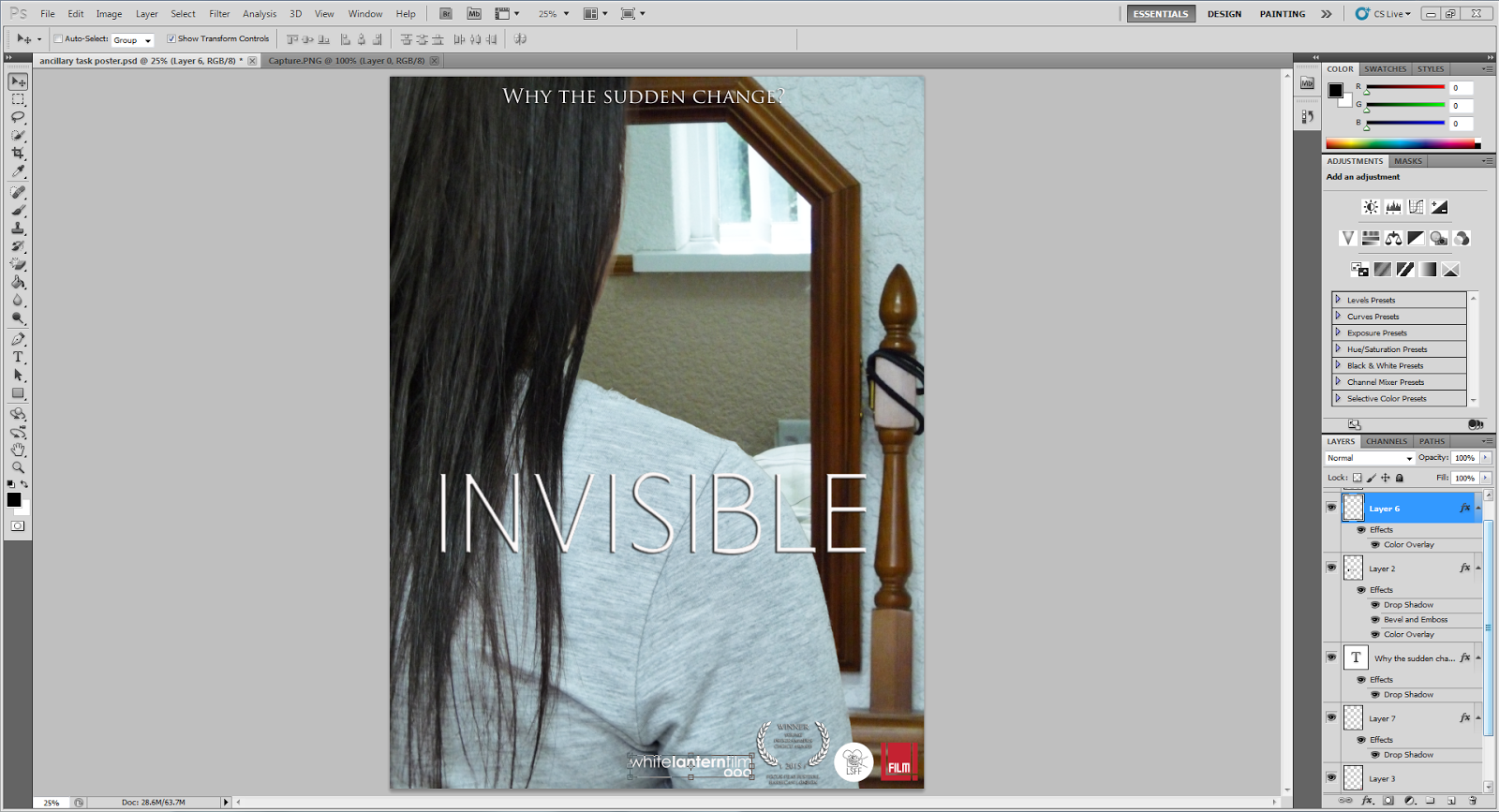Select the Eraser tool
1499x812 pixels.
coord(18,264)
